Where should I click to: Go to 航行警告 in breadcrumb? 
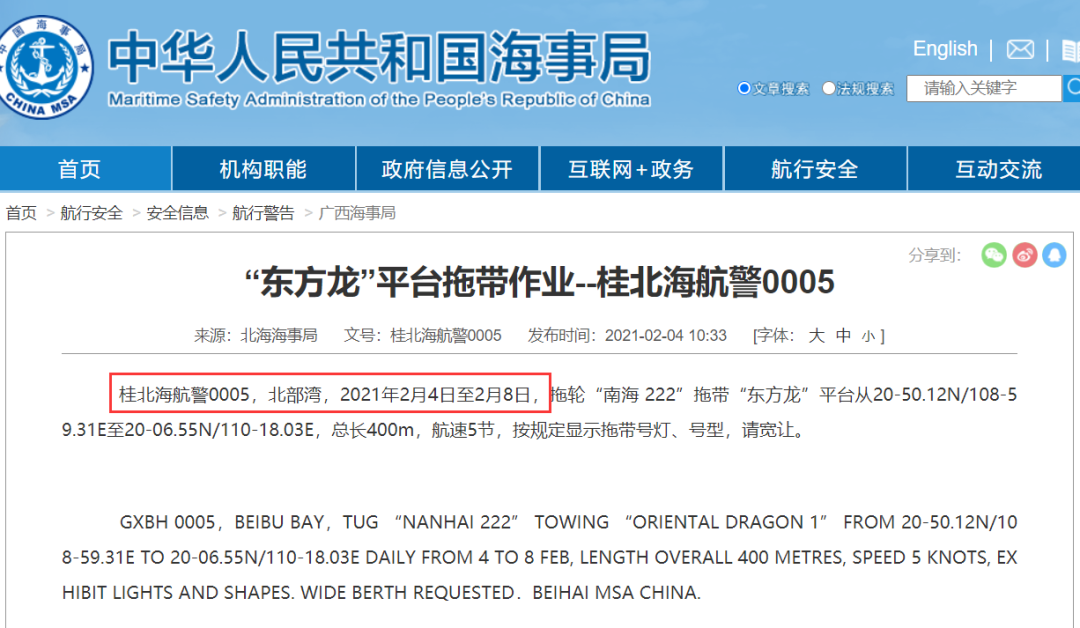coord(263,213)
